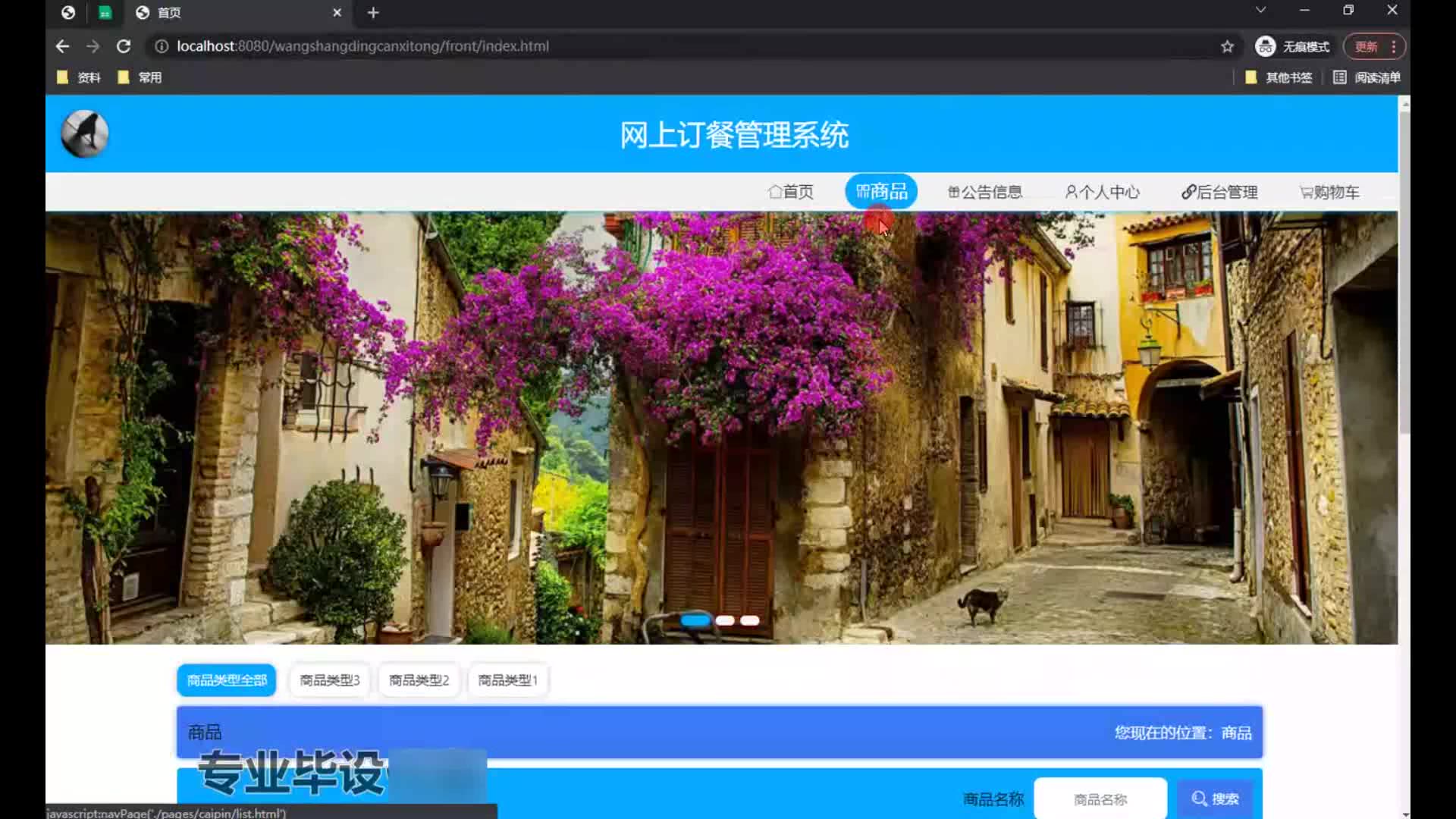Go to 公告信息 nav item
Viewport: 1456px width, 819px height.
[985, 192]
